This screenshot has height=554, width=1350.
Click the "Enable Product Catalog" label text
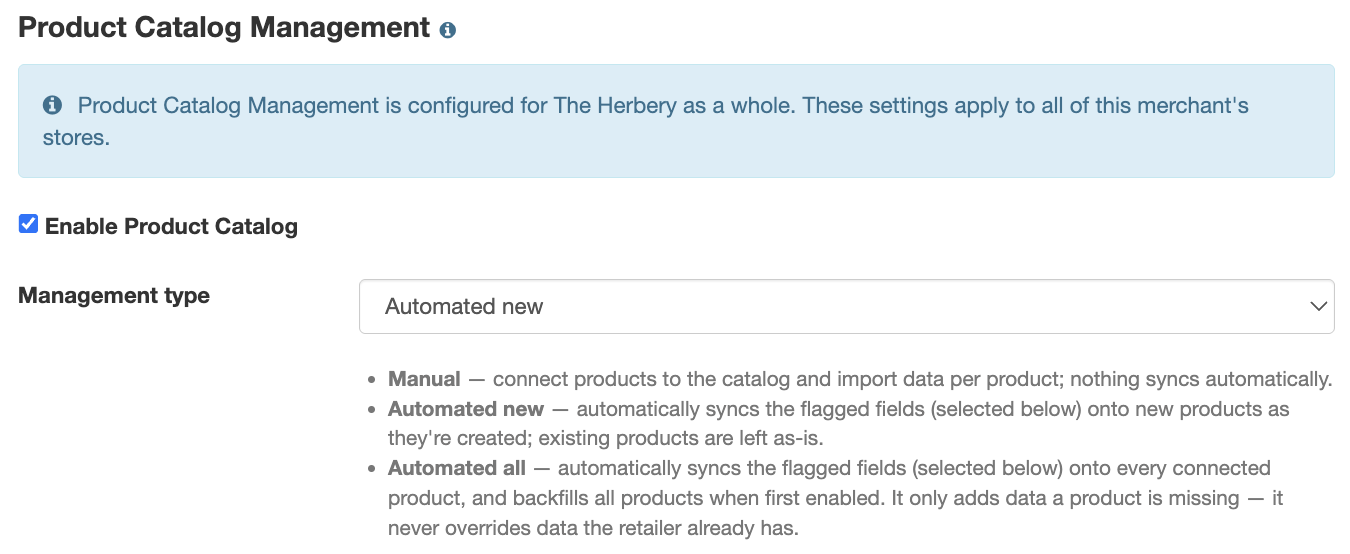tap(171, 226)
